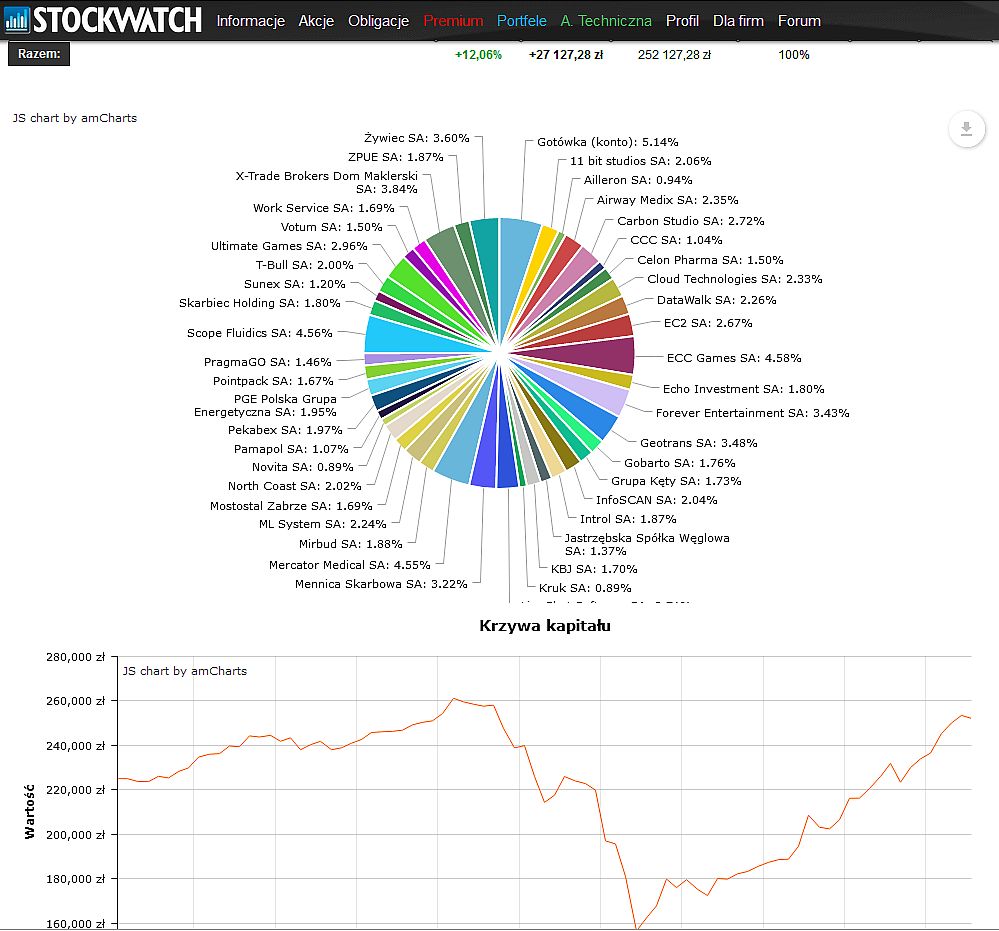Click the EC2 SA: 2.67% label
999x931 pixels.
708,323
